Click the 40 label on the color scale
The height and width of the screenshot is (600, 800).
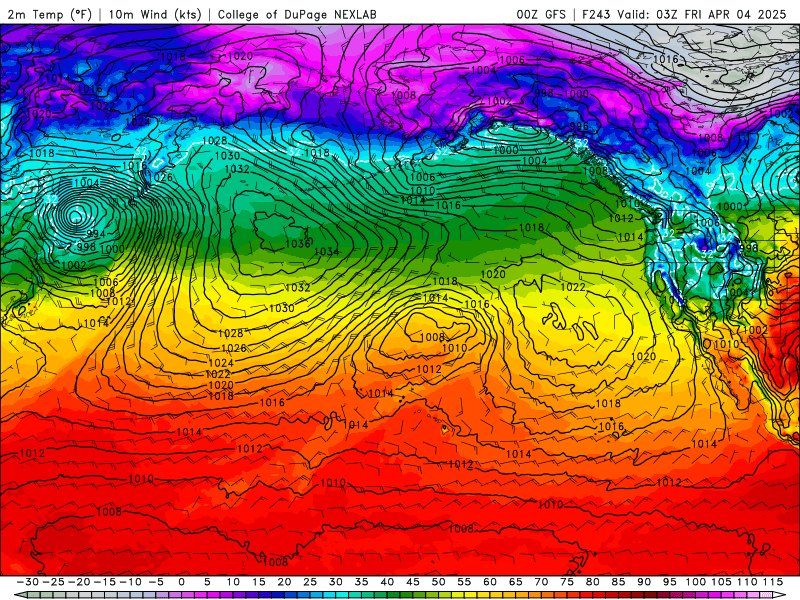click(x=387, y=582)
